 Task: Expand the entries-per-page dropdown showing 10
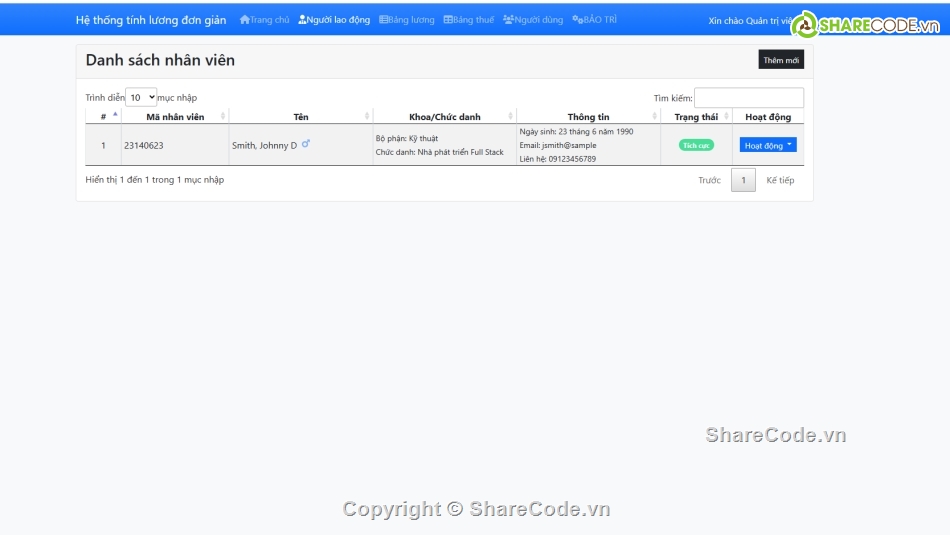pyautogui.click(x=141, y=97)
